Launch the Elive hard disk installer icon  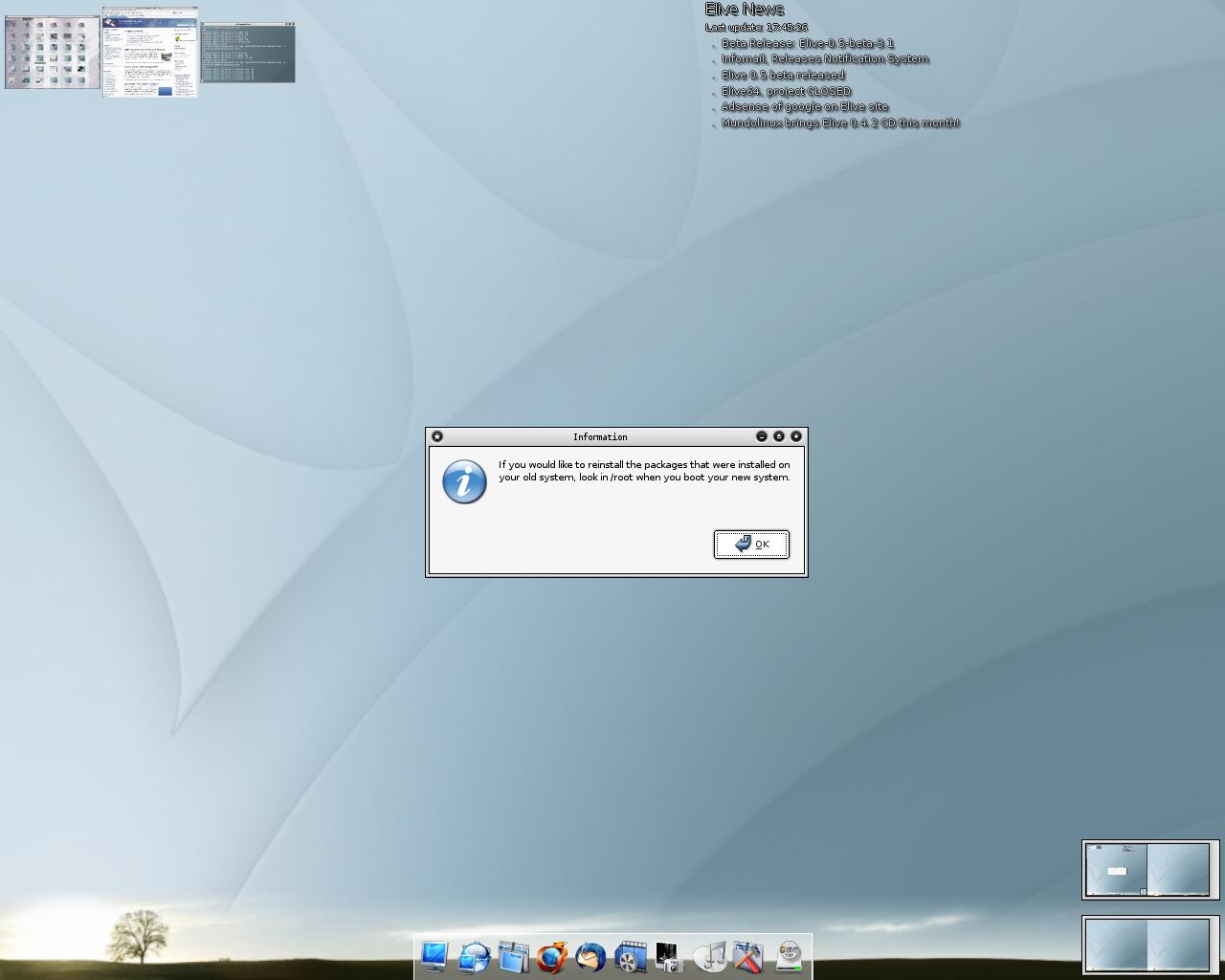pos(789,956)
